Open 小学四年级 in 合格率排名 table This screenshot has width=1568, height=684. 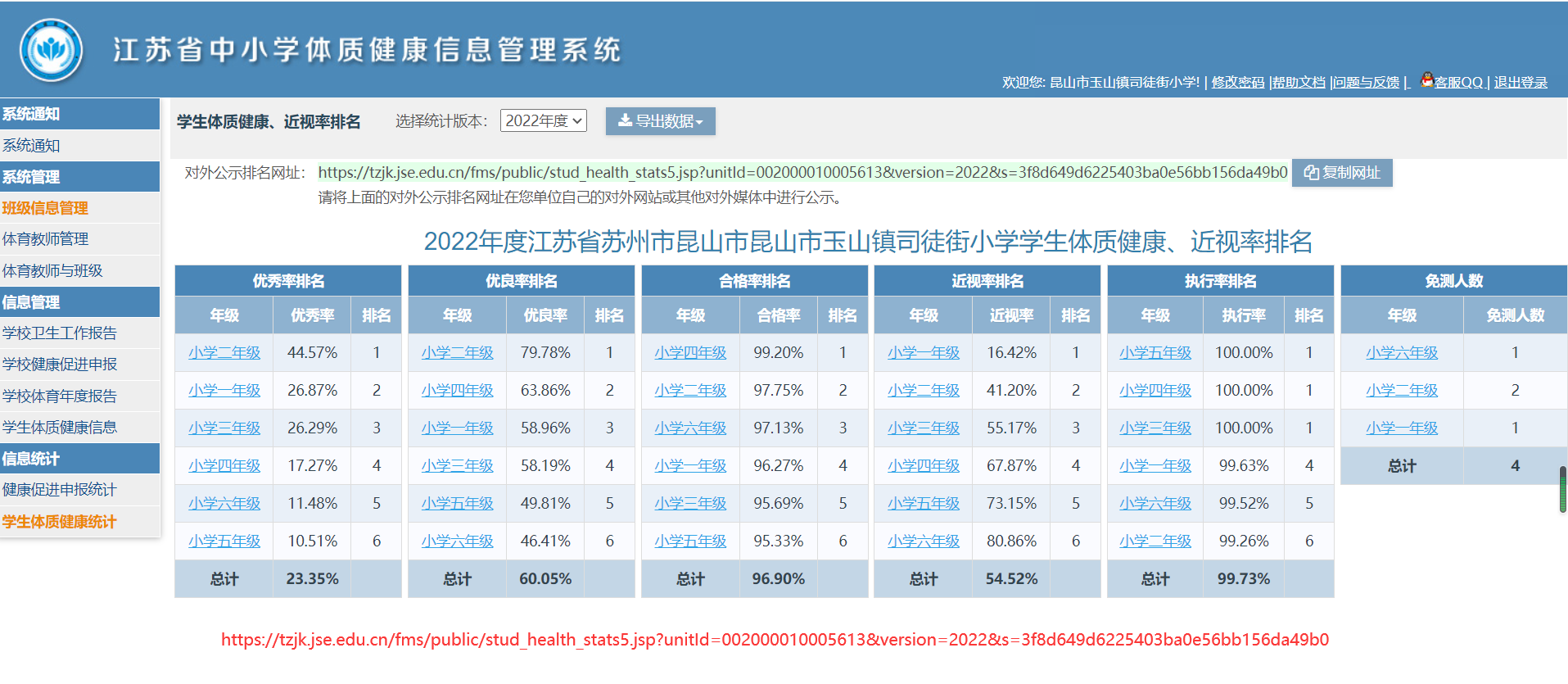(690, 353)
